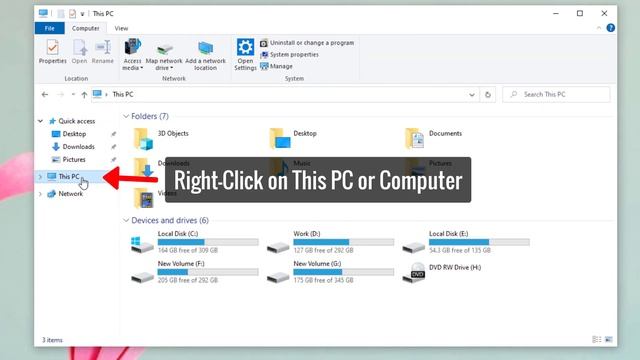The width and height of the screenshot is (640, 360).
Task: Click "175 GB free of 345 GB" text
Action: click(x=323, y=280)
